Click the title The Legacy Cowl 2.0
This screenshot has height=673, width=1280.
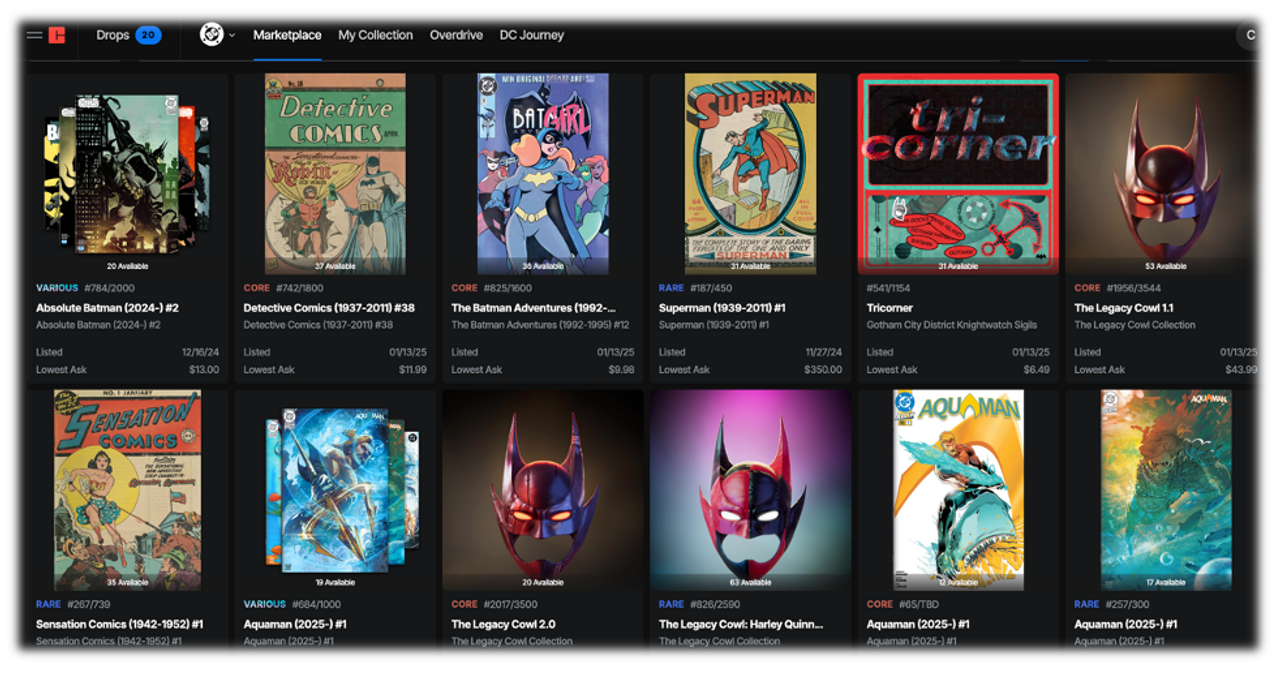pos(503,624)
